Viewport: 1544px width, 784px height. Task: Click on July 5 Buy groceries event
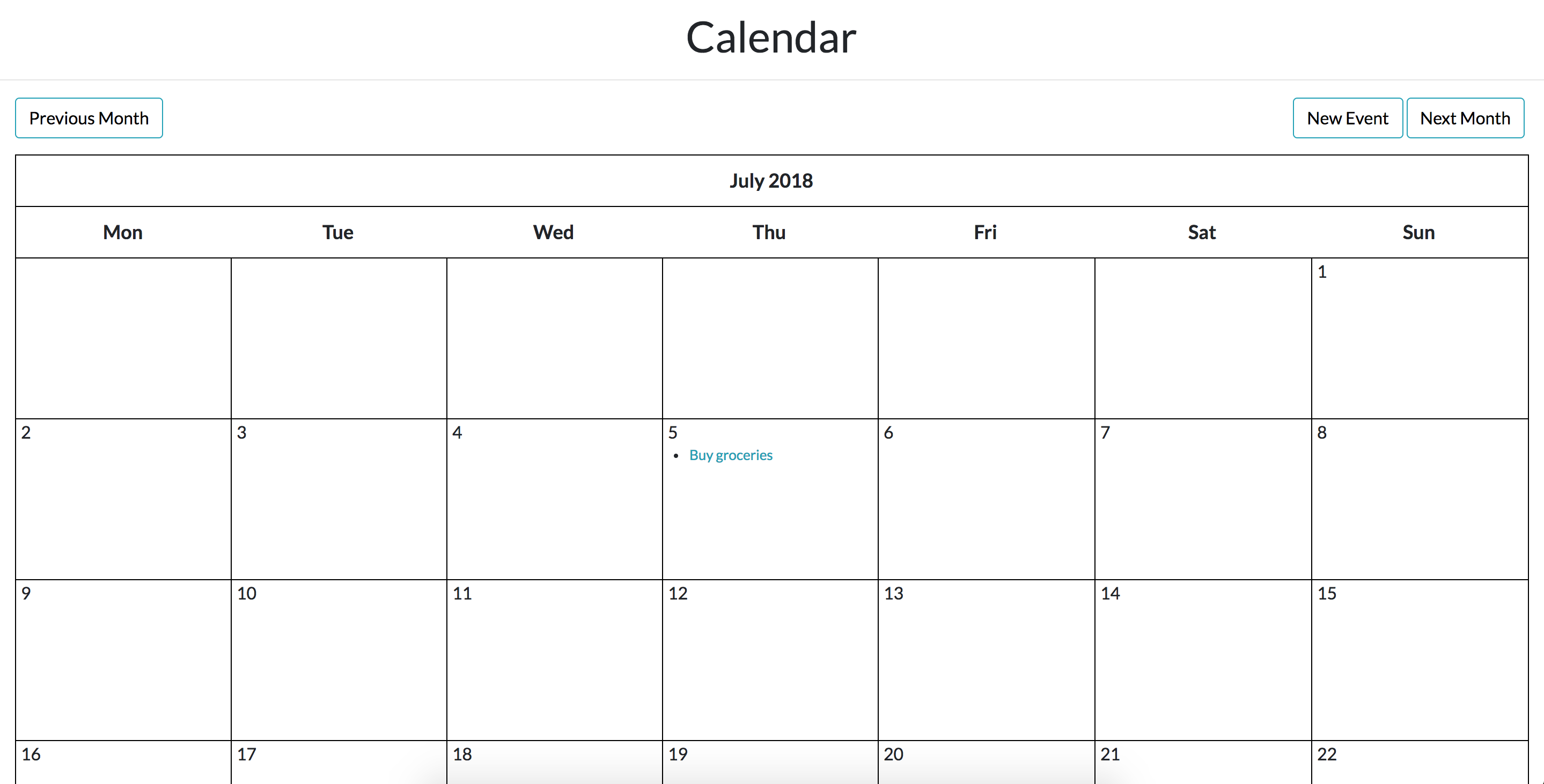(x=731, y=455)
